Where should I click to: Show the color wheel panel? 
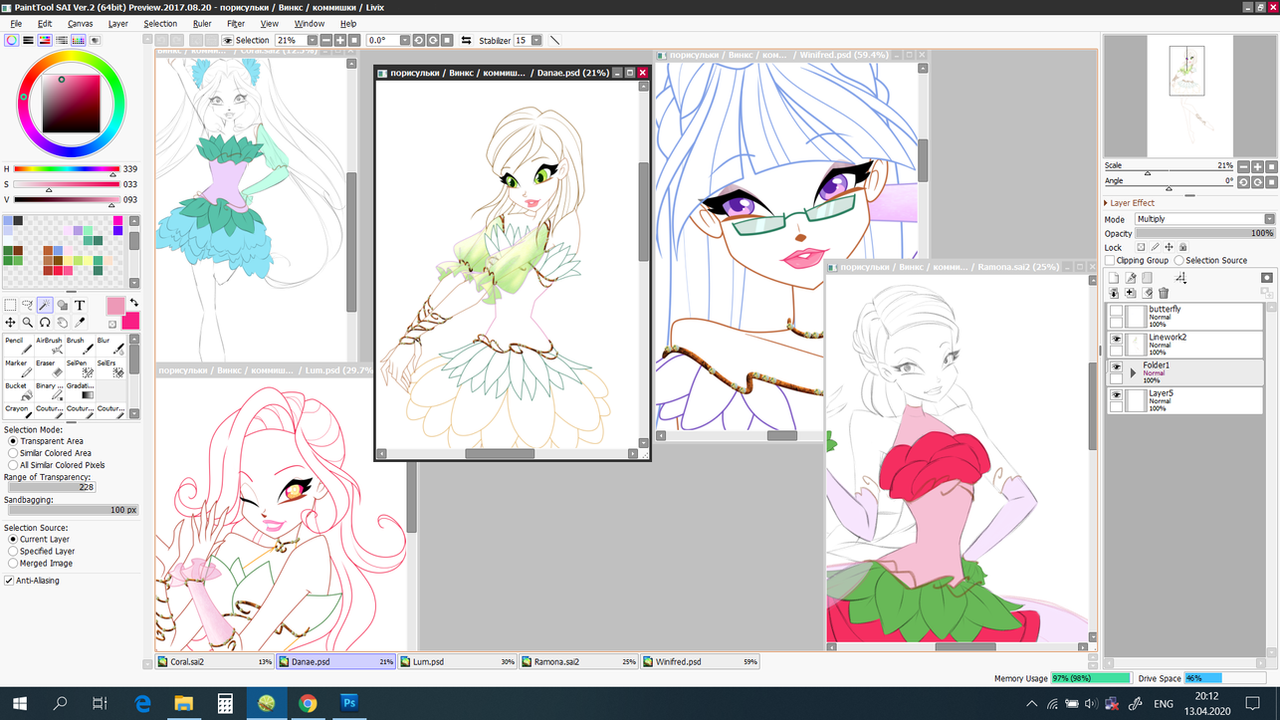pos(11,40)
